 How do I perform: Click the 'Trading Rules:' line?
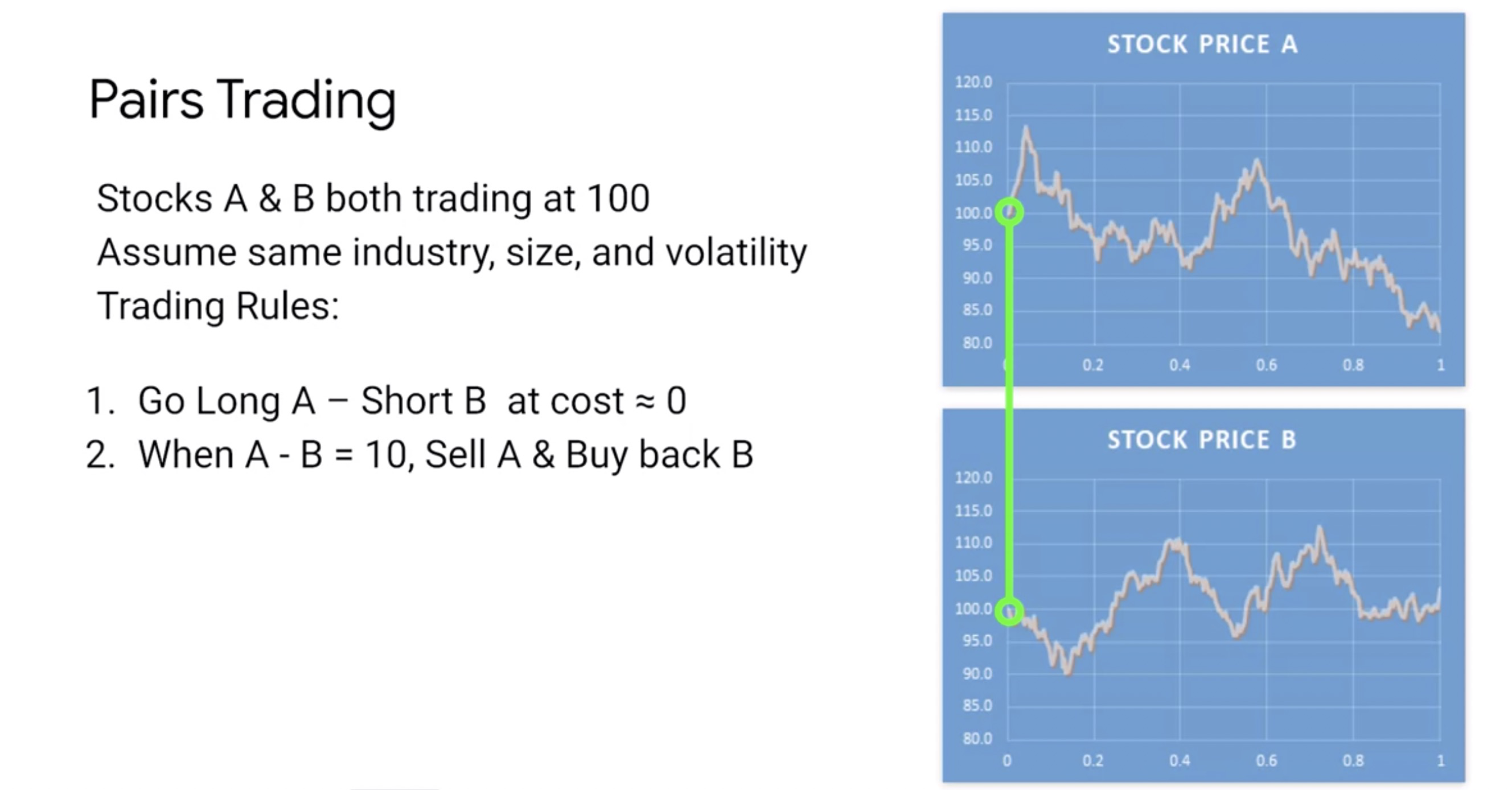pos(218,306)
